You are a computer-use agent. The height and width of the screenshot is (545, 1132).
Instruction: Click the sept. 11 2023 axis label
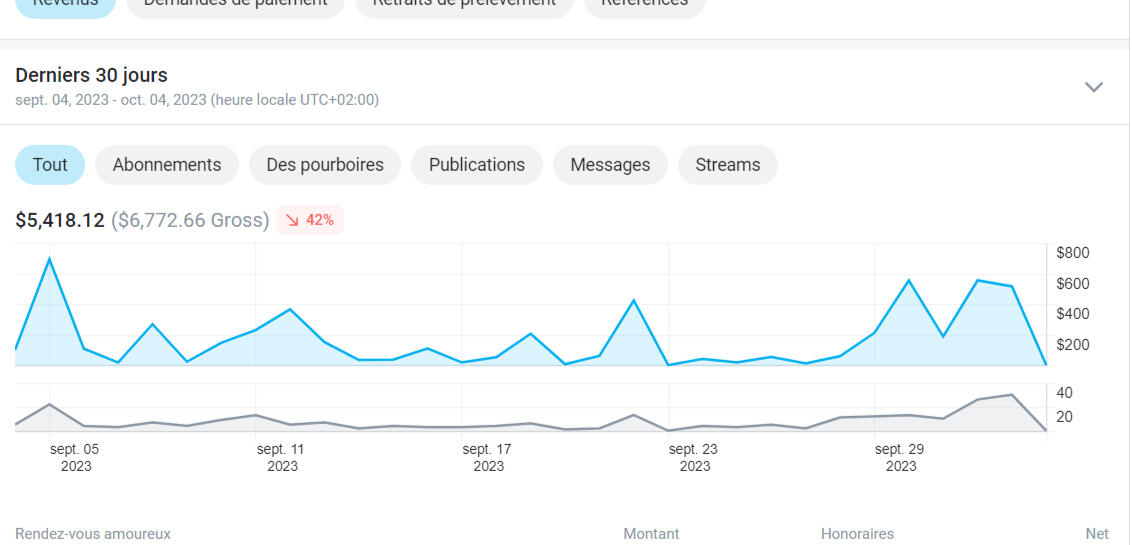click(x=281, y=458)
